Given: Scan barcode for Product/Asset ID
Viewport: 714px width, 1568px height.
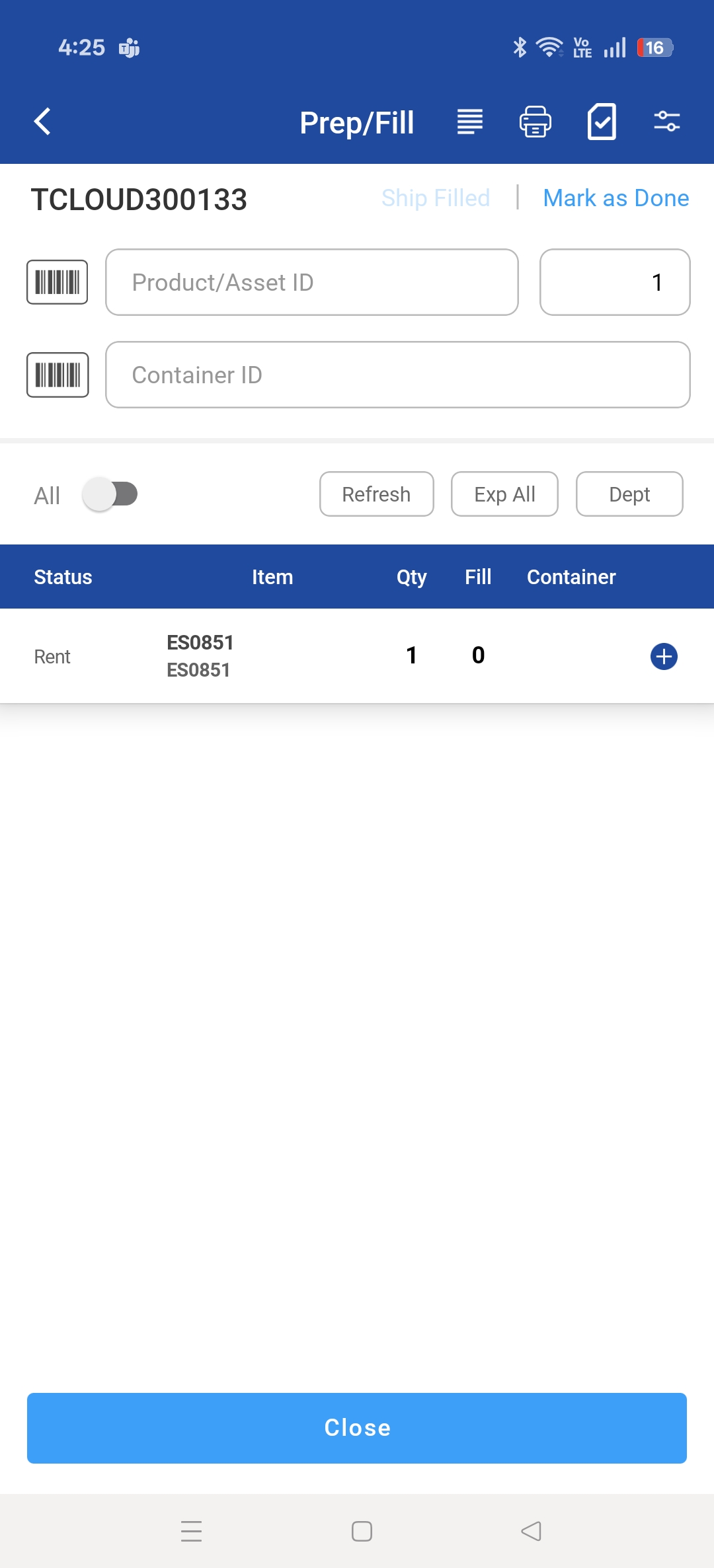Looking at the screenshot, I should (58, 282).
